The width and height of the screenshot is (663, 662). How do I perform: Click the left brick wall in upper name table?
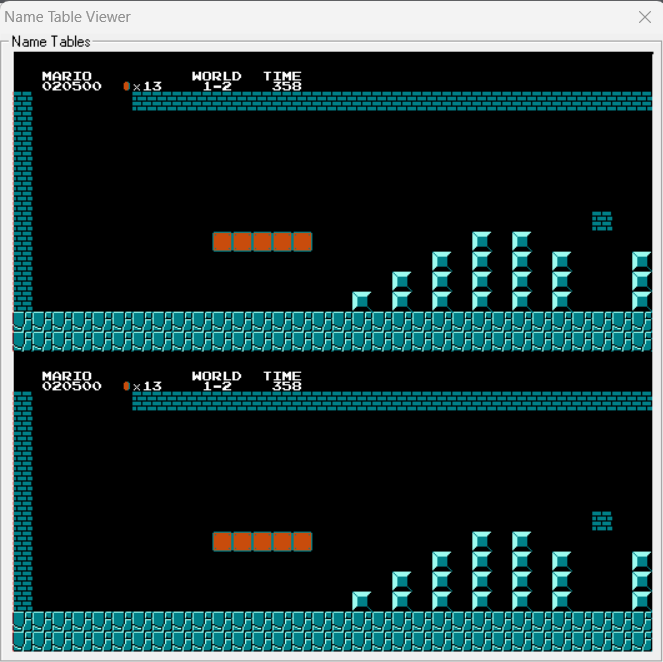click(23, 201)
